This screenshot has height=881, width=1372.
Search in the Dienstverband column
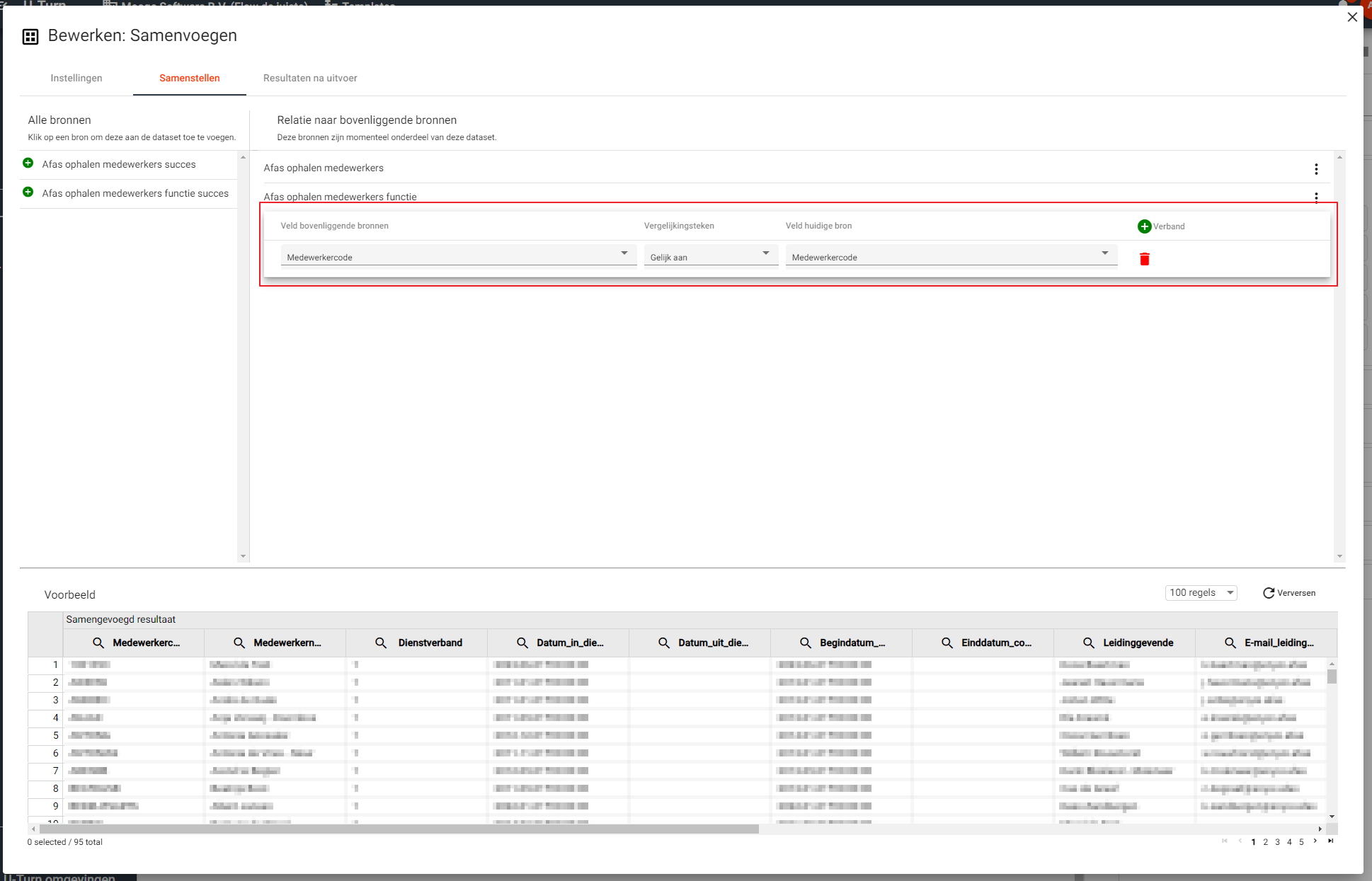pyautogui.click(x=381, y=643)
